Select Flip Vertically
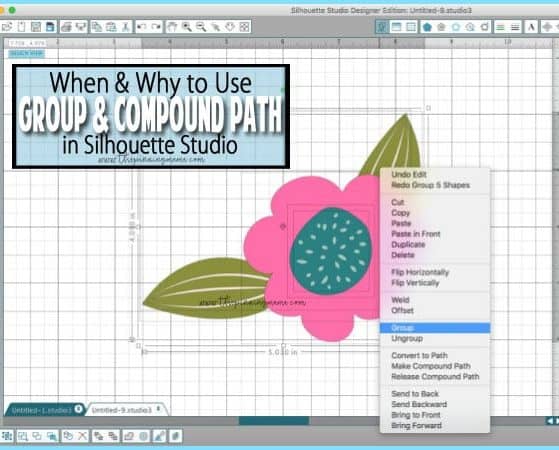 click(415, 283)
